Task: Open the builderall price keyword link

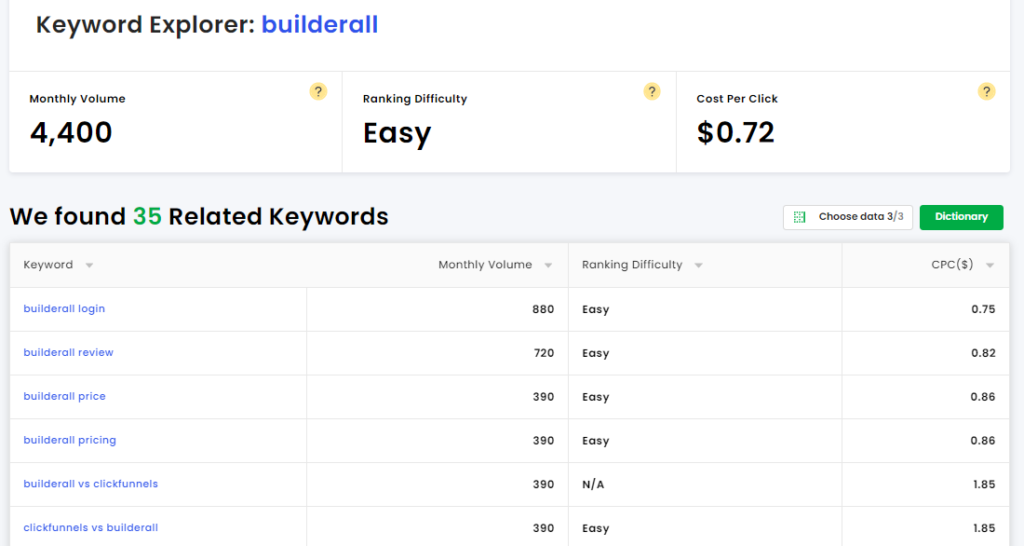Action: pos(65,396)
